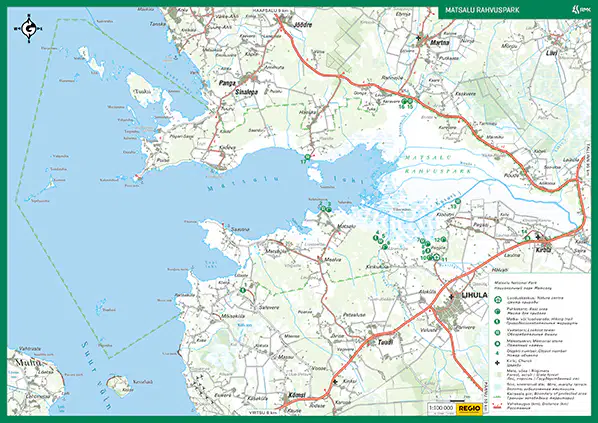This screenshot has height=423, width=598.
Task: Click the church cross at Lihula
Action: 452,296
